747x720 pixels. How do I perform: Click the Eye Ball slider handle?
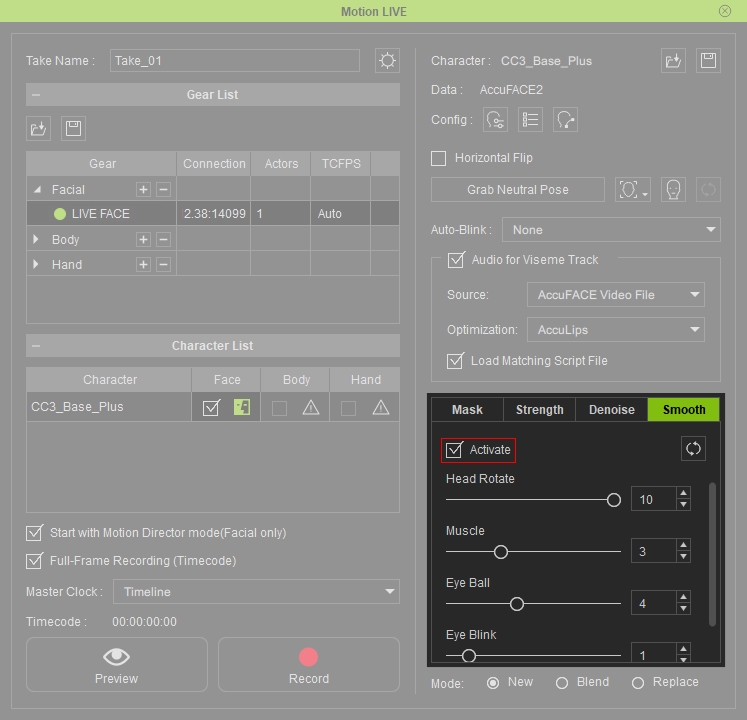[517, 604]
